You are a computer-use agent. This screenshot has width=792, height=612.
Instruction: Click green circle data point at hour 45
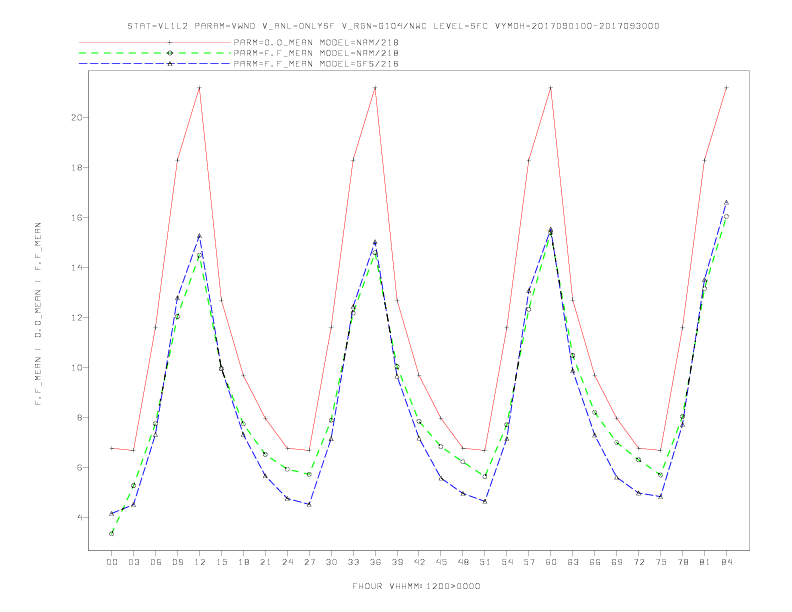(441, 447)
